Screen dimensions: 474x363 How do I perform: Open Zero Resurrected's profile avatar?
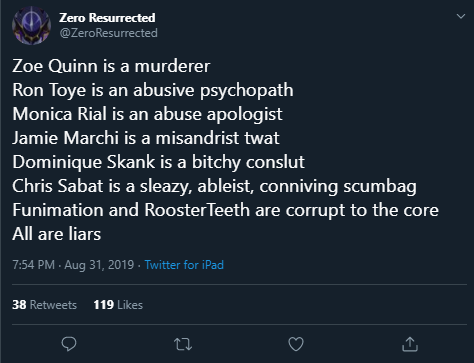click(x=31, y=25)
